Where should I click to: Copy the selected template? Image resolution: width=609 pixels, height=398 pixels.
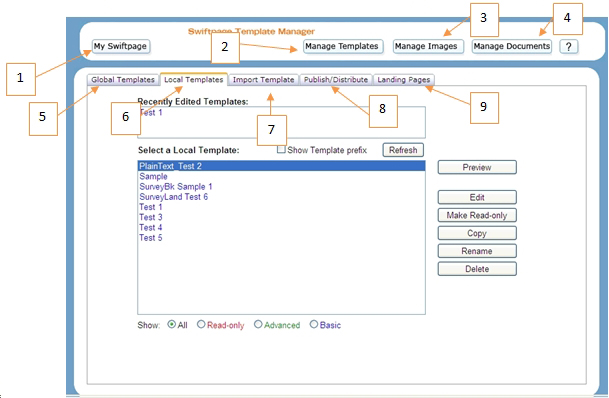[x=477, y=233]
